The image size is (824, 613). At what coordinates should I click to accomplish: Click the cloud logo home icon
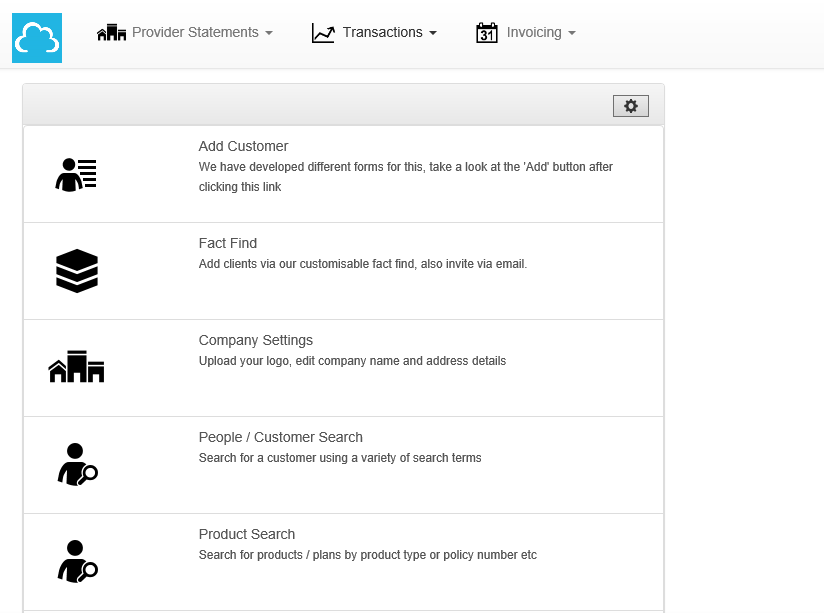(x=37, y=38)
